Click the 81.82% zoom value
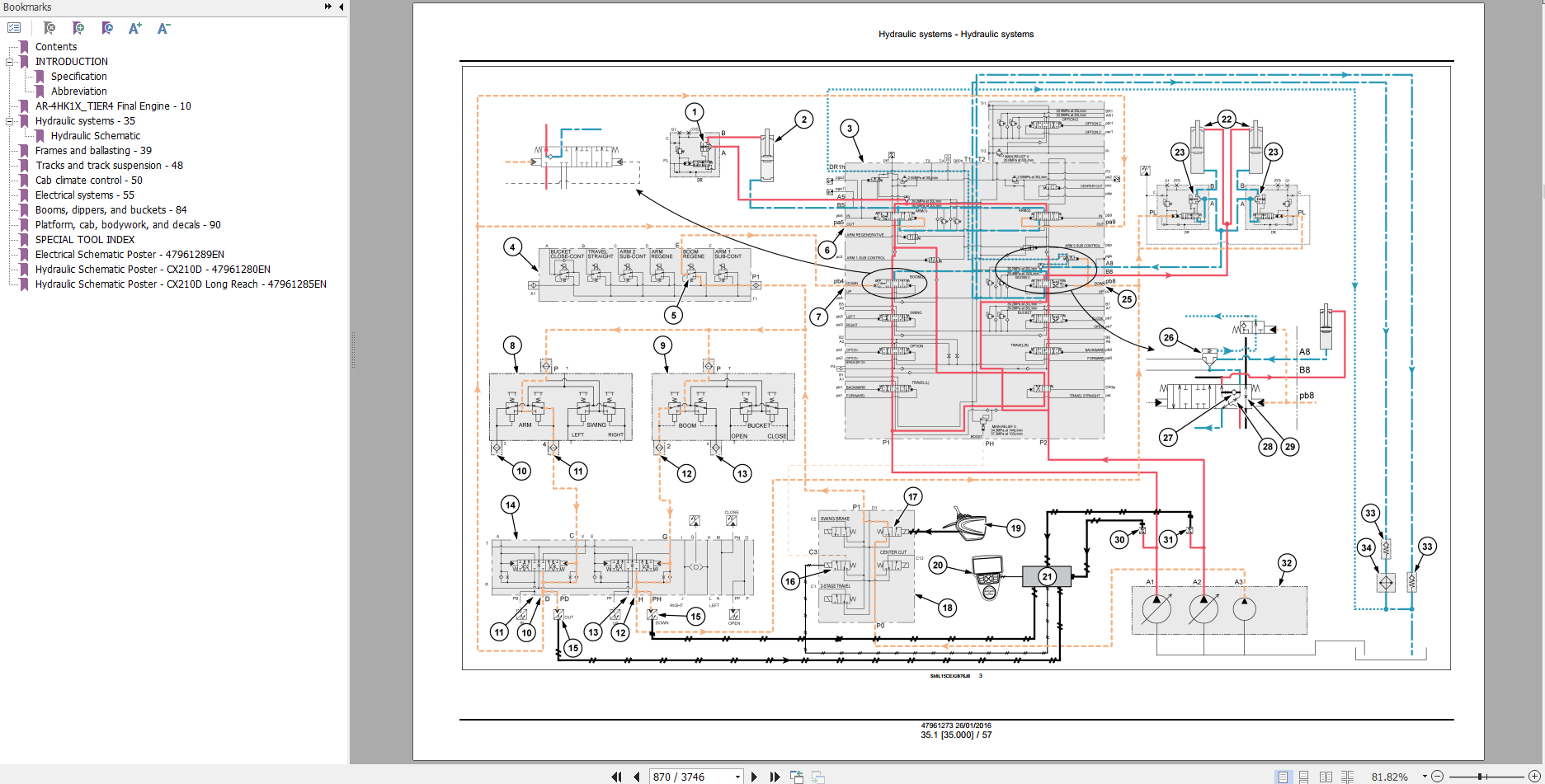Image resolution: width=1545 pixels, height=784 pixels. pyautogui.click(x=1389, y=777)
